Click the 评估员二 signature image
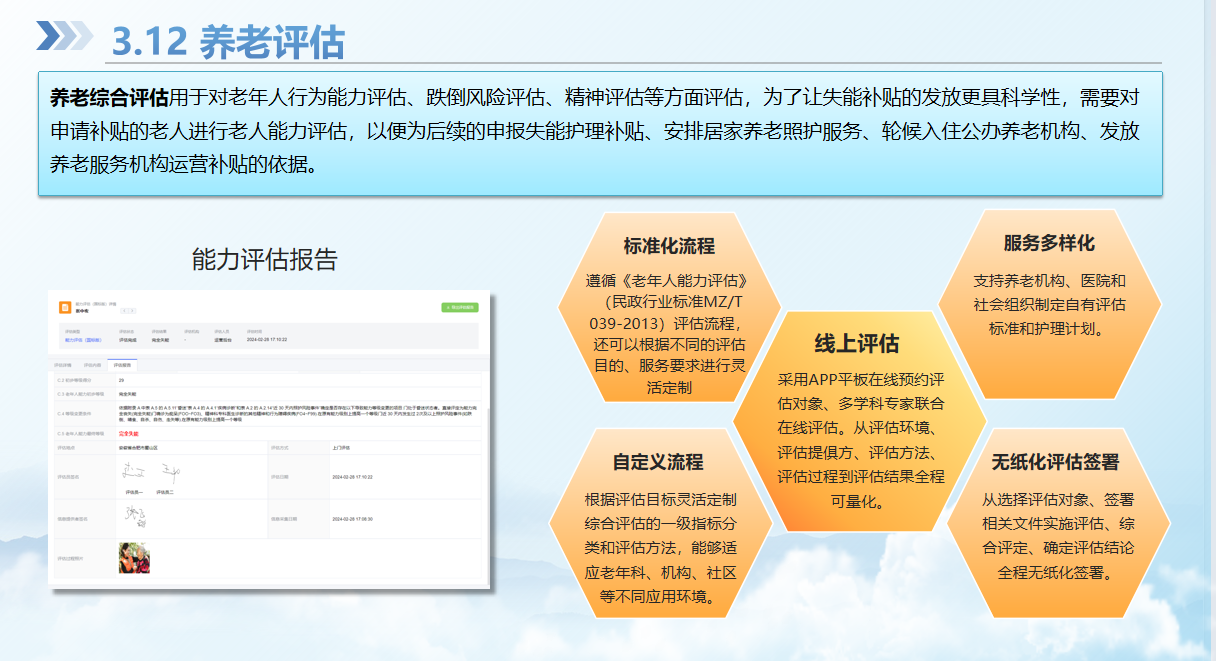This screenshot has width=1216, height=661. [x=169, y=470]
